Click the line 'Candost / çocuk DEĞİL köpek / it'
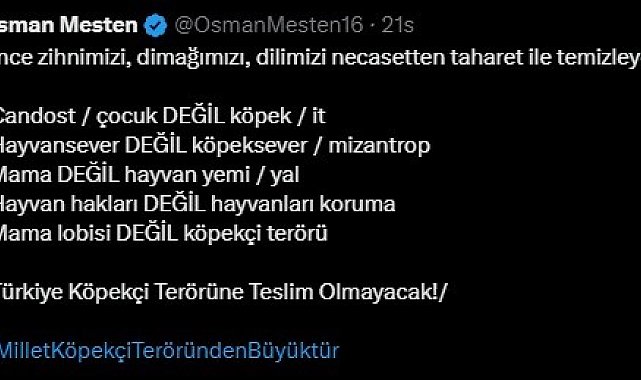This screenshot has height=380, width=641. (162, 116)
